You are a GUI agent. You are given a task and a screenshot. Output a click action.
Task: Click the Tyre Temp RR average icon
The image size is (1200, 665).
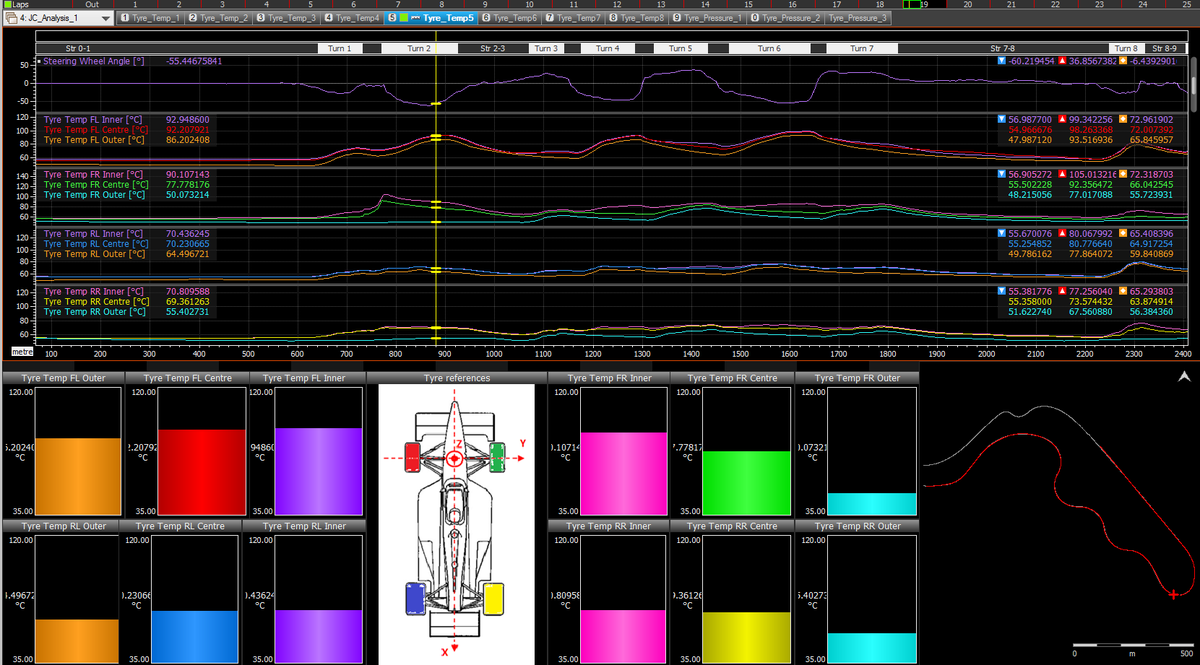1123,291
